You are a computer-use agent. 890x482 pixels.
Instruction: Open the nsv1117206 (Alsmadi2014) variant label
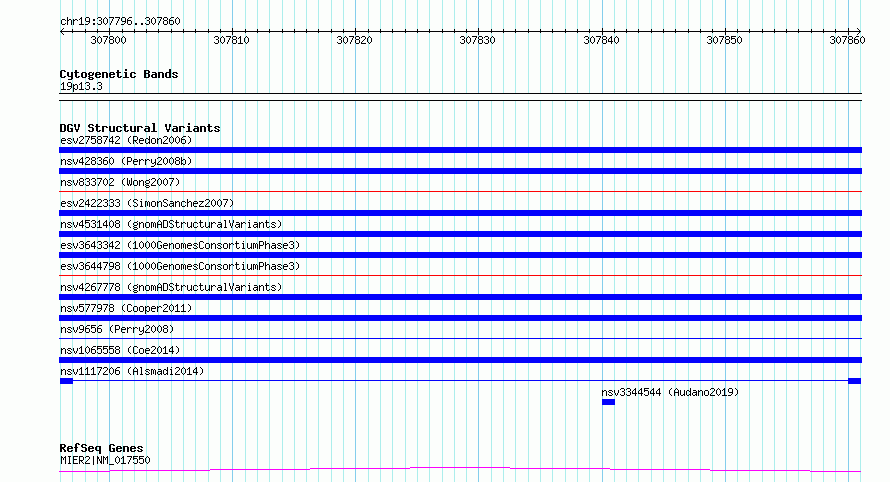tap(132, 371)
